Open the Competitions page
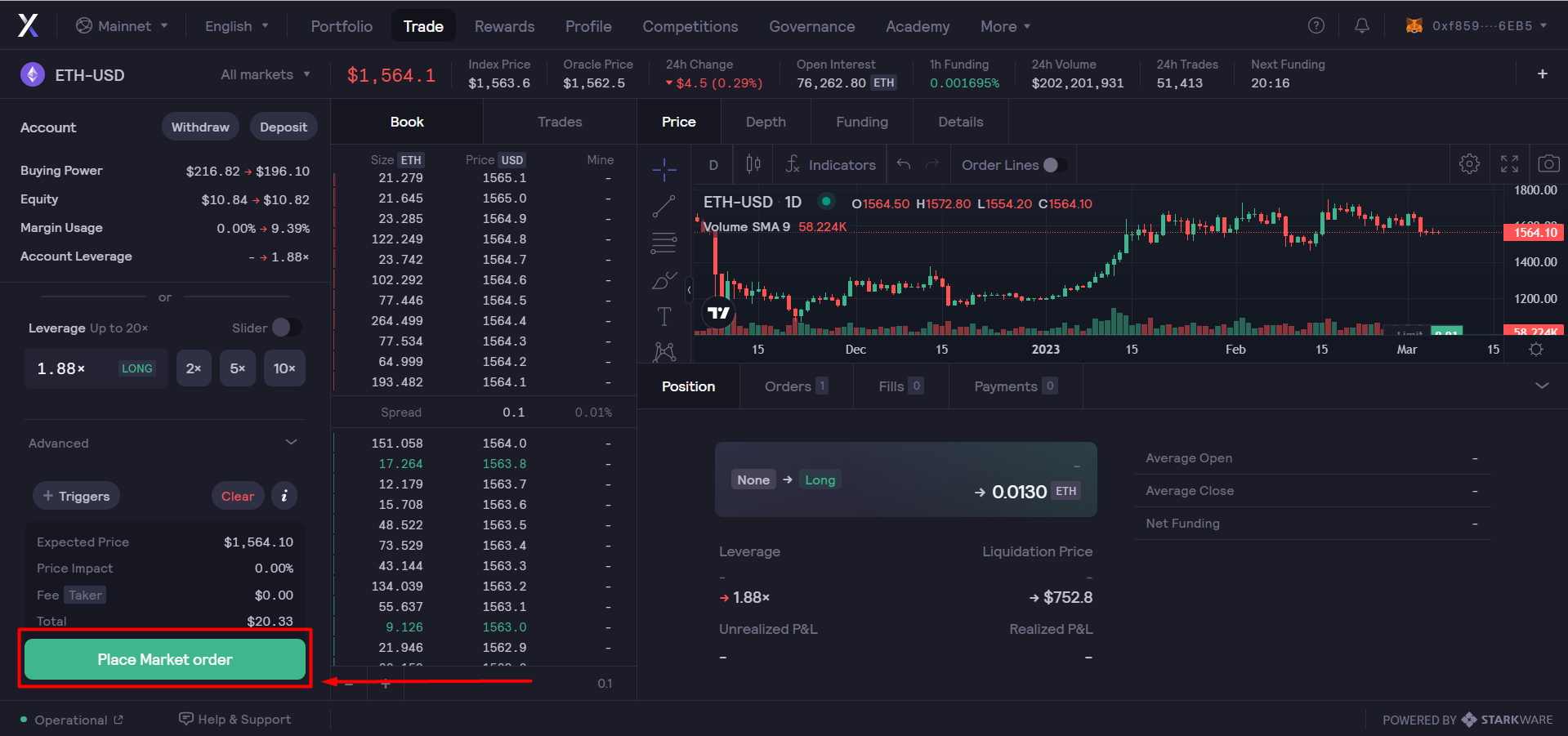This screenshot has height=736, width=1568. point(690,26)
